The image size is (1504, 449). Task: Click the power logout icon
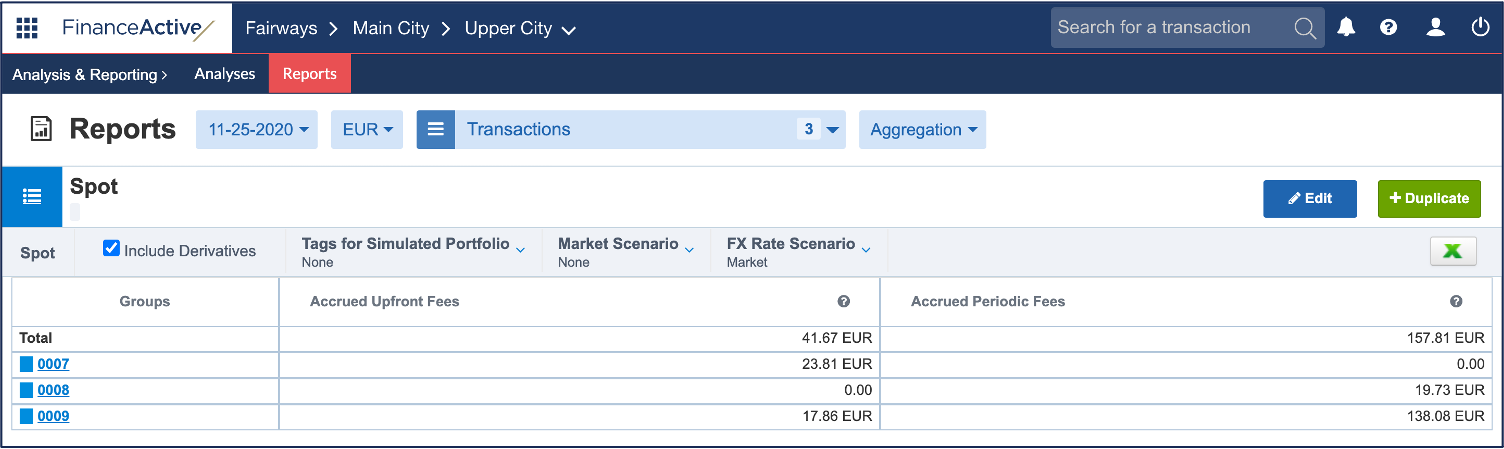(1481, 28)
